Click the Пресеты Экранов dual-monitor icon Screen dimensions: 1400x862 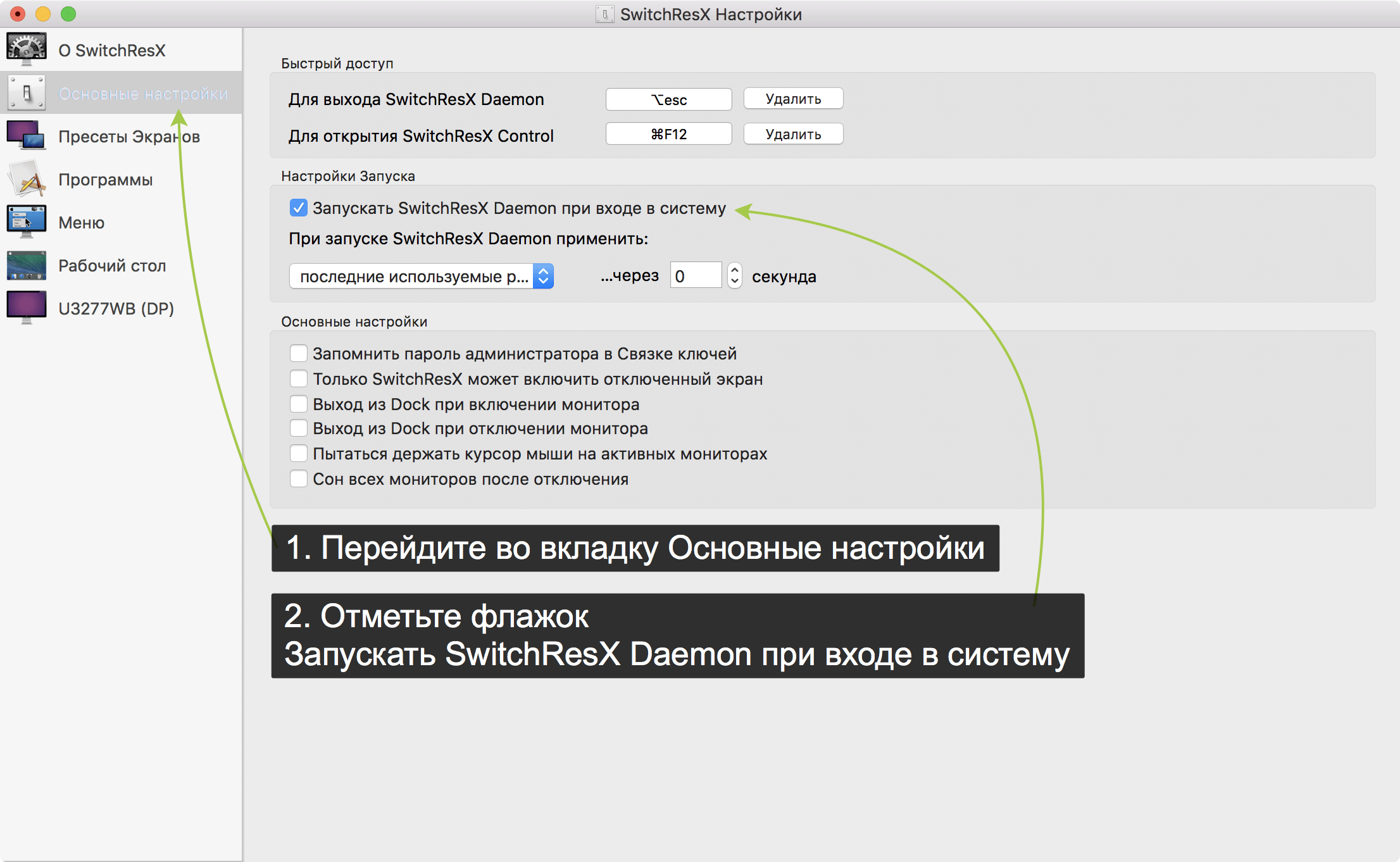tap(26, 135)
